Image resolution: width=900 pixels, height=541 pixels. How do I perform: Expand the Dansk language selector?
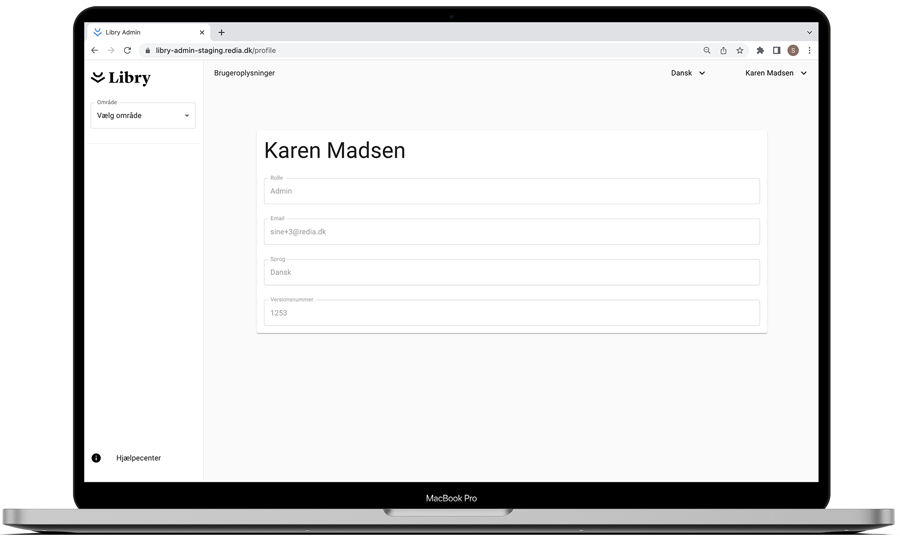click(x=688, y=73)
